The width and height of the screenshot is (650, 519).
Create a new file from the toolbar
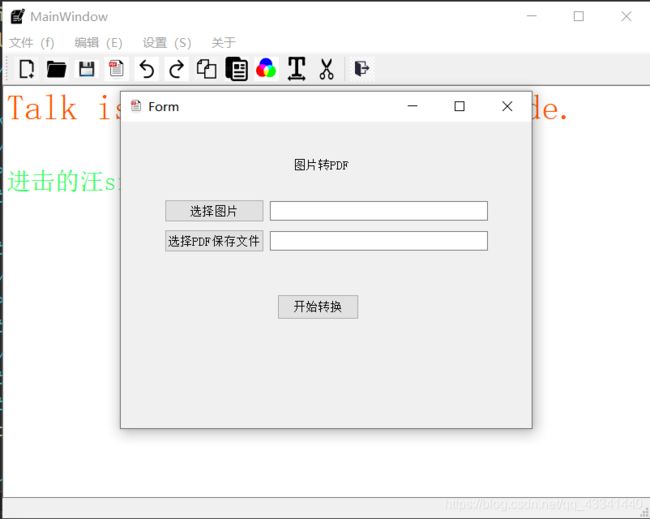(x=27, y=69)
